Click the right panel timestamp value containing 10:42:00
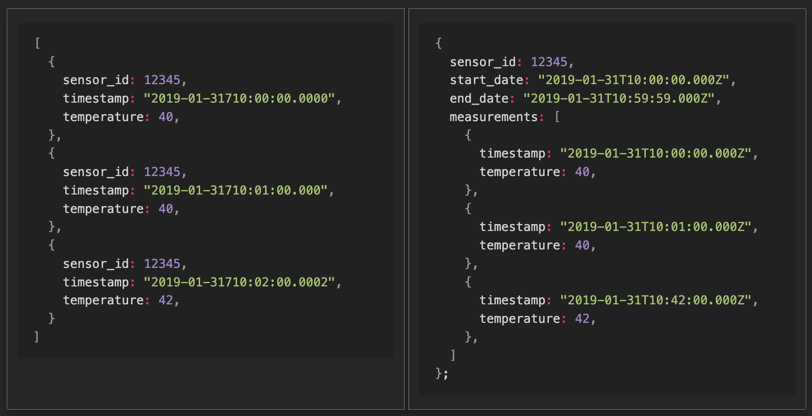Viewport: 812px width, 416px height. (x=658, y=300)
